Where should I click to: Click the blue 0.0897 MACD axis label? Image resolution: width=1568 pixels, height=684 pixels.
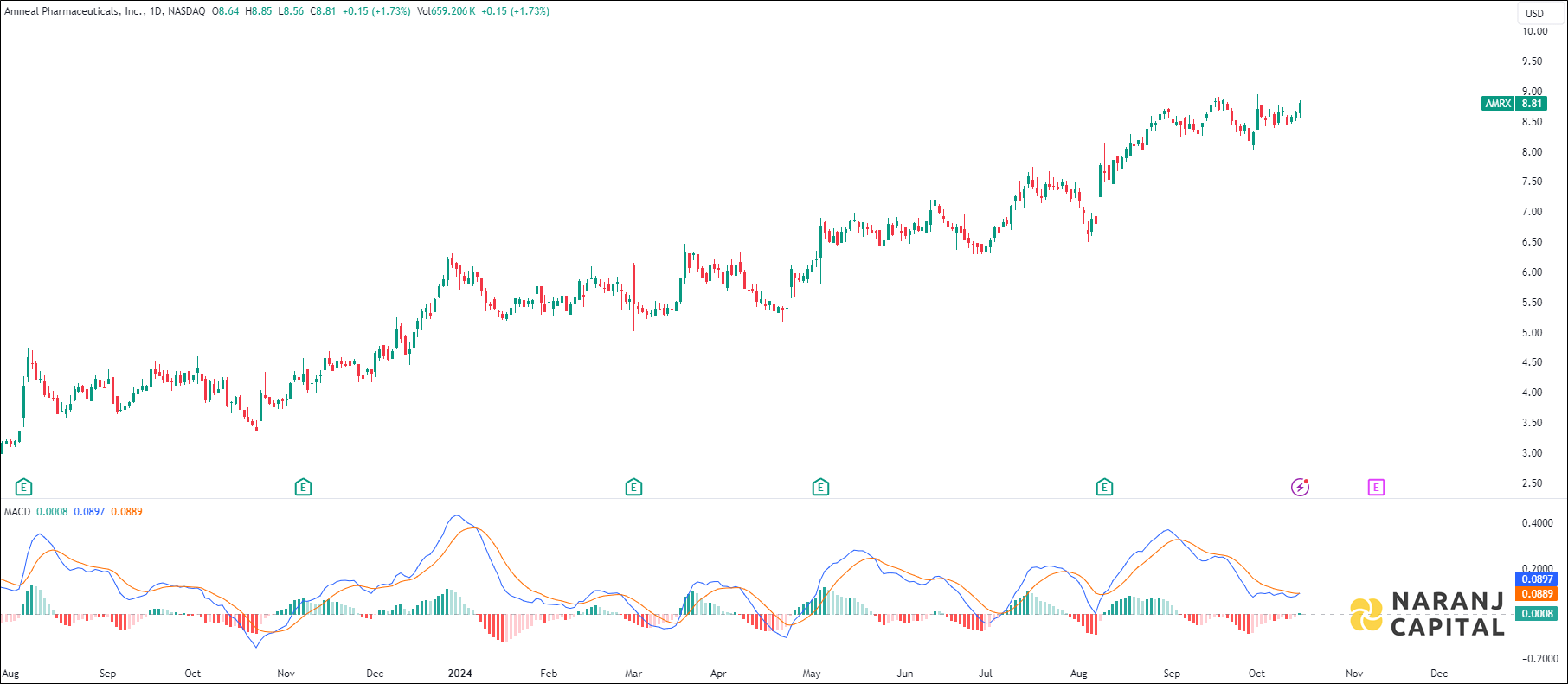point(1537,579)
